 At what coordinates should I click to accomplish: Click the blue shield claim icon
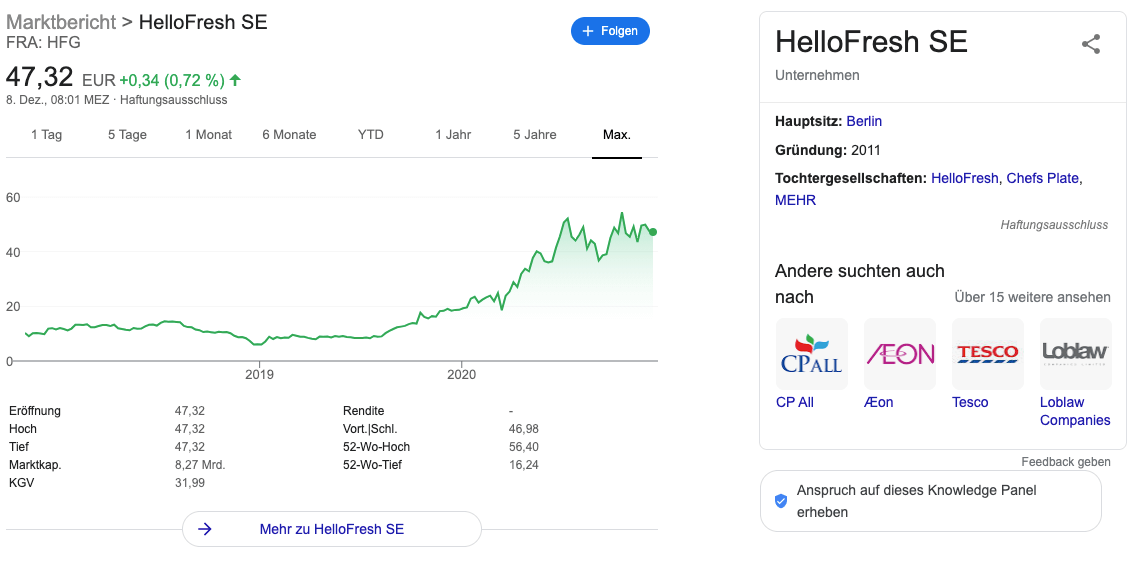point(781,501)
